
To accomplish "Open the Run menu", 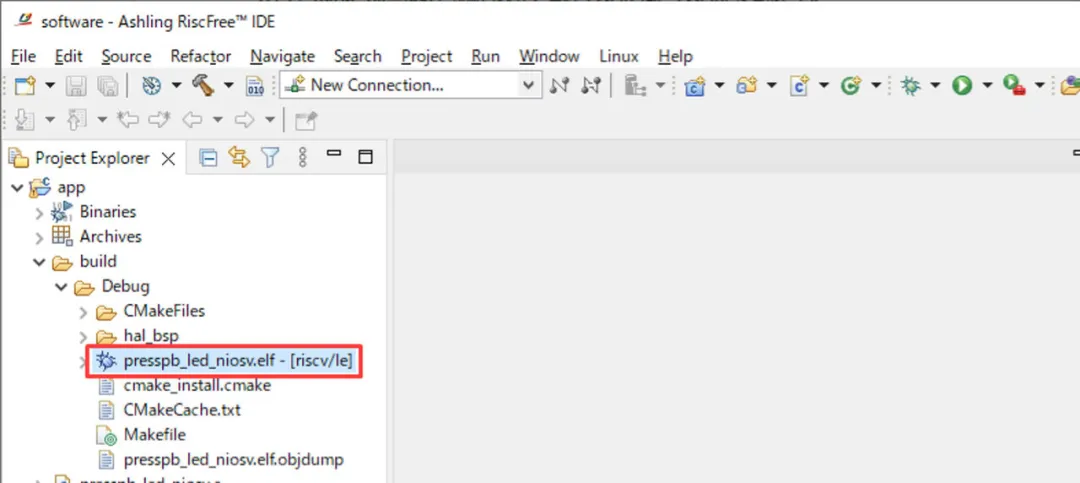I will coord(486,56).
